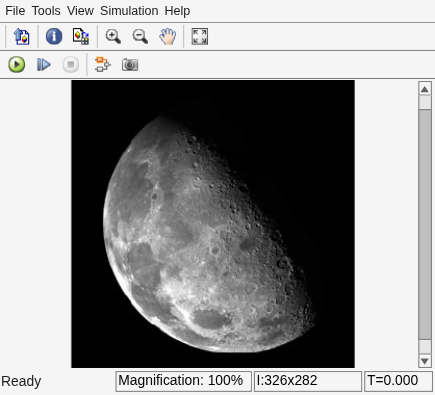Start simulation with green play button
The height and width of the screenshot is (395, 435).
[17, 64]
